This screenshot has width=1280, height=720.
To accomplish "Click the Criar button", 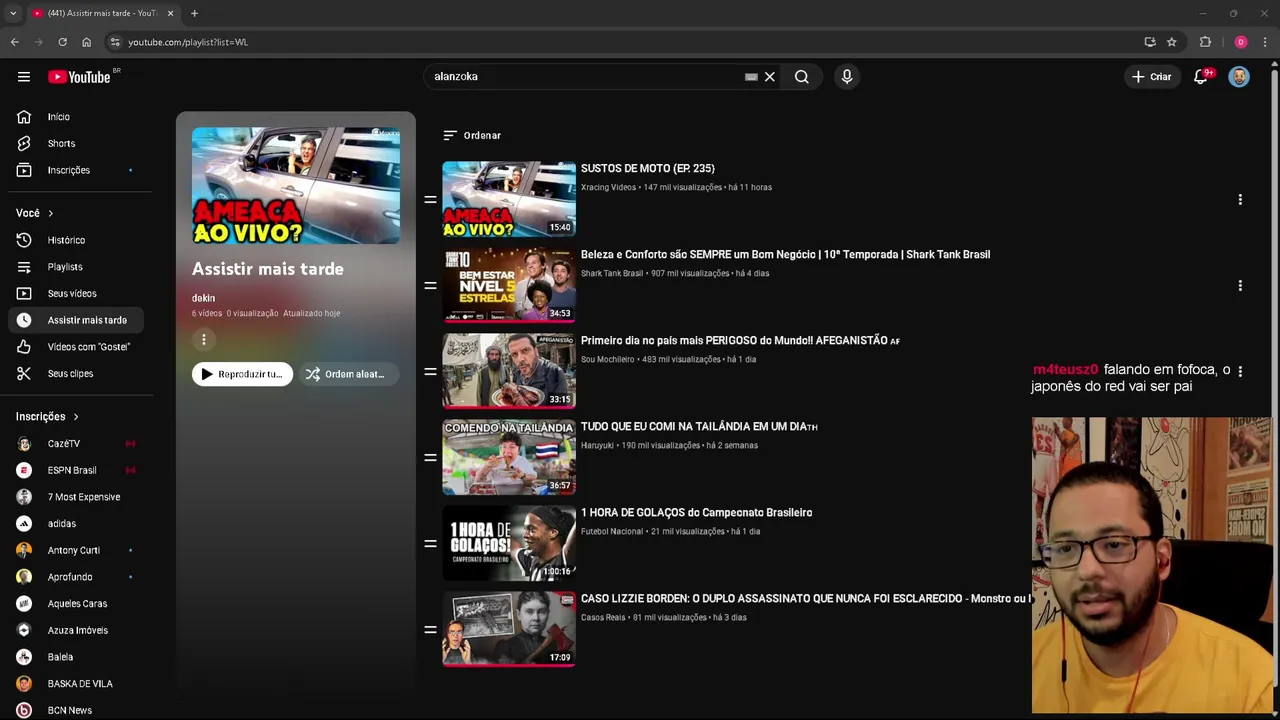I will pyautogui.click(x=1151, y=77).
